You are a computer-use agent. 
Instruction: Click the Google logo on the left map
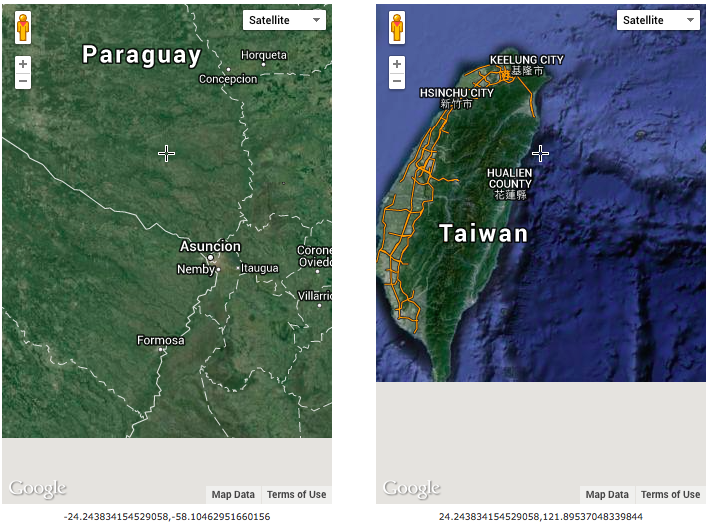point(38,489)
